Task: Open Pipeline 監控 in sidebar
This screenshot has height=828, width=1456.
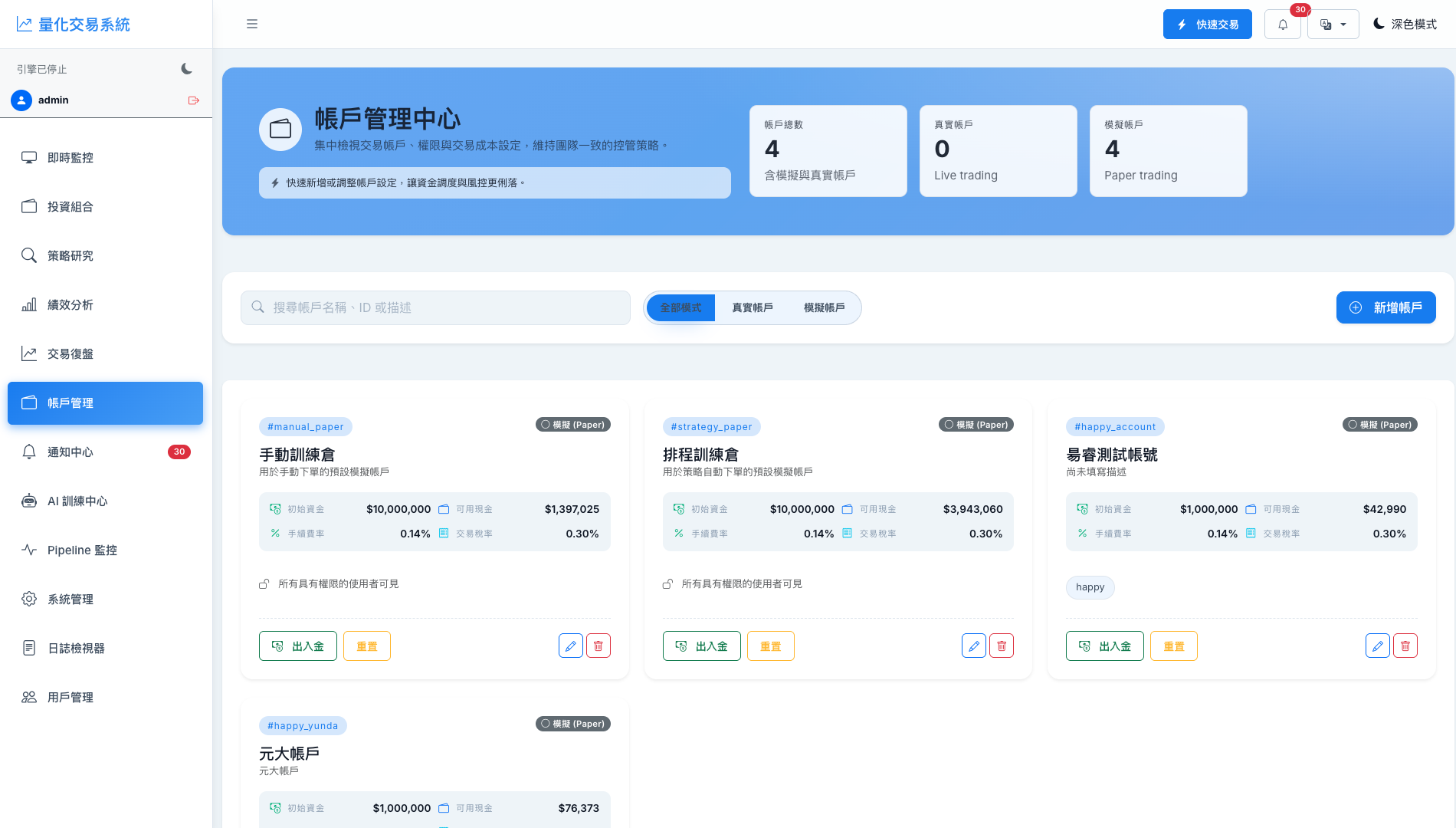Action: (x=105, y=550)
